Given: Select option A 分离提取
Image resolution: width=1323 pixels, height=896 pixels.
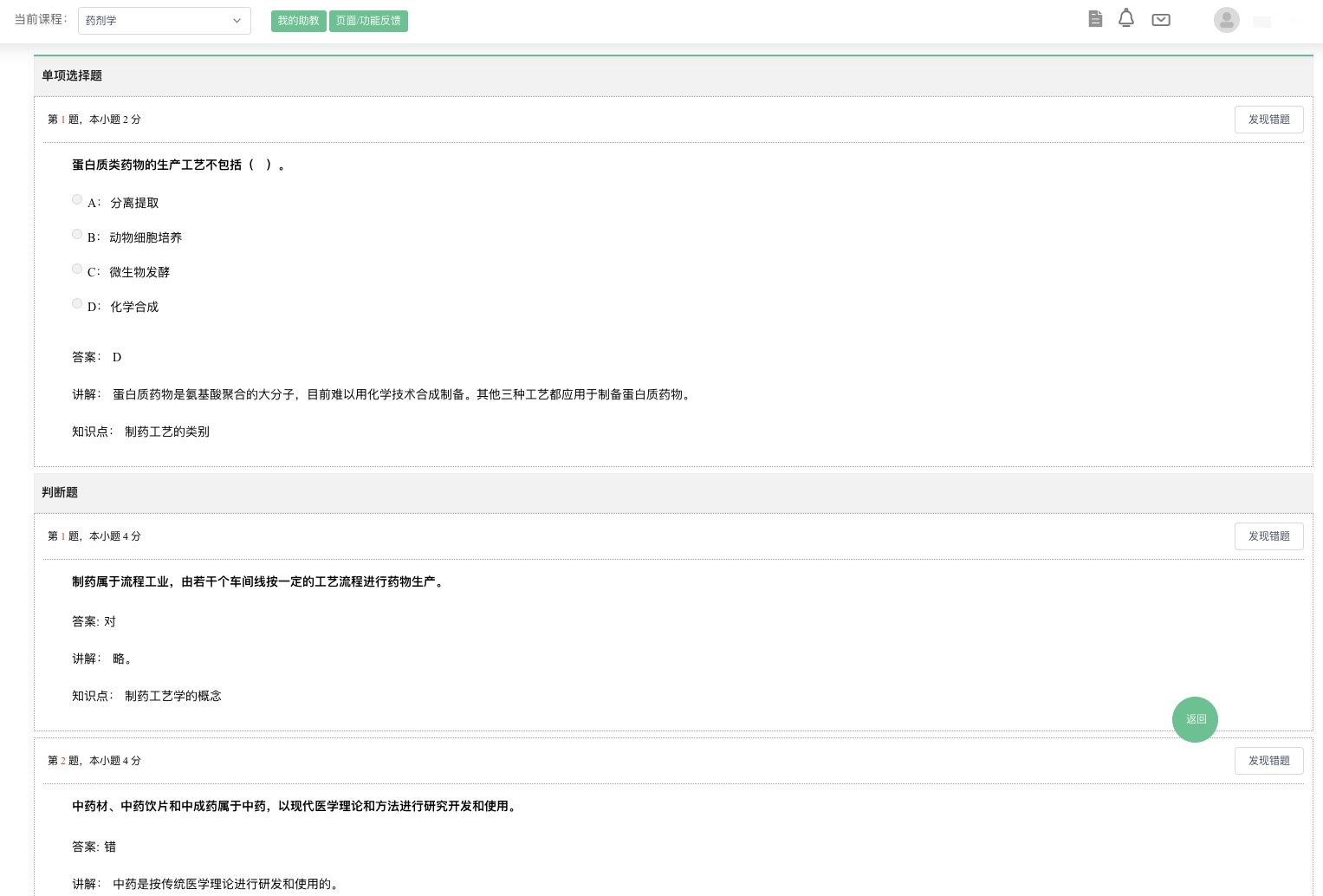Looking at the screenshot, I should point(77,199).
